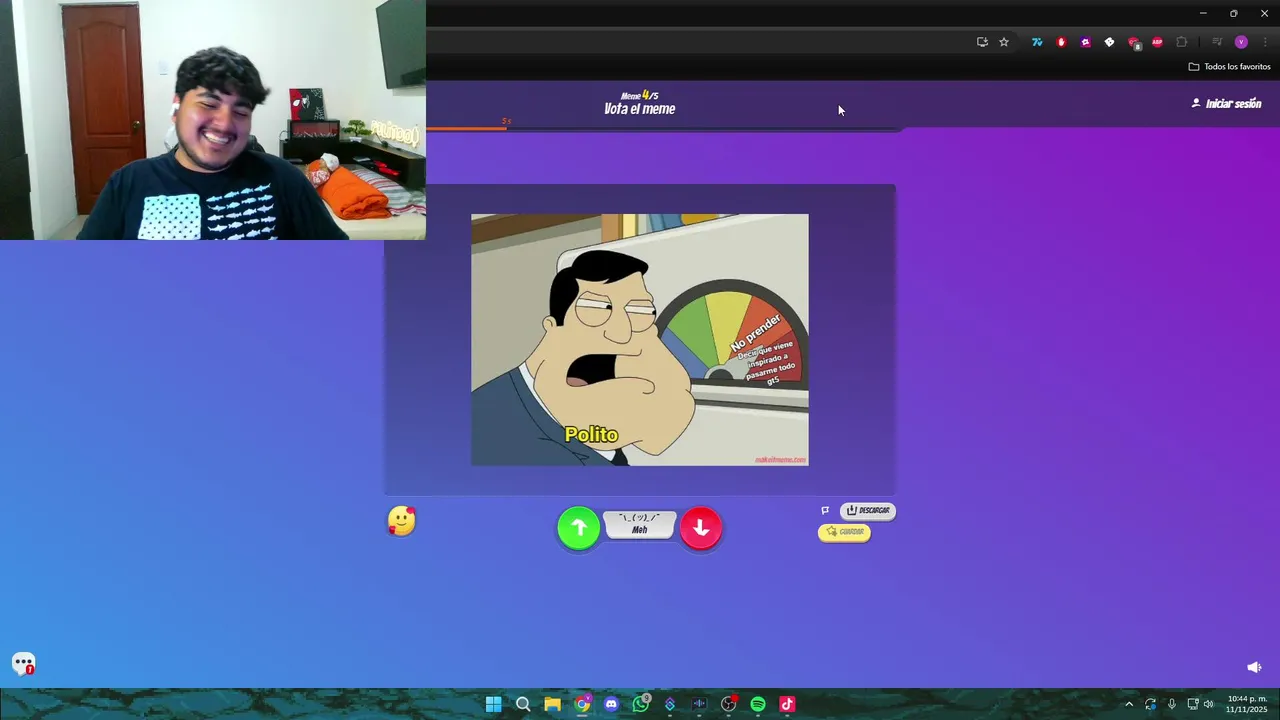
Task: Expand the hidden system tray icons
Action: [x=1129, y=704]
